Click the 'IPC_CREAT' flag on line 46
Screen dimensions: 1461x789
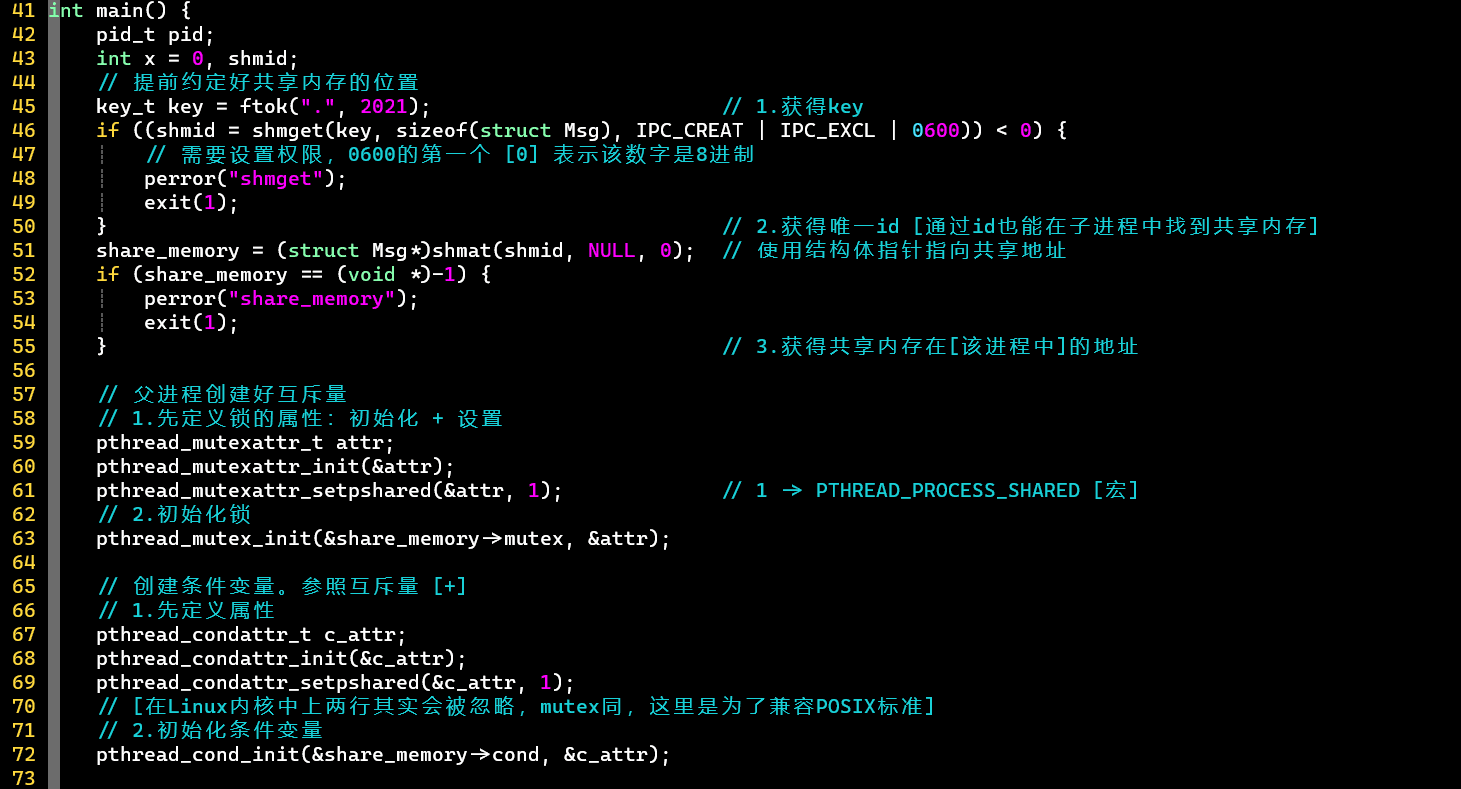point(690,131)
